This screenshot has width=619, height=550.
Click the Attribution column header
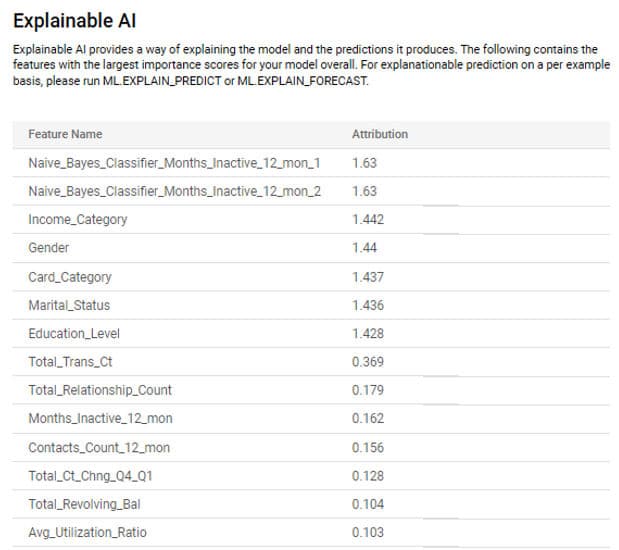point(380,134)
